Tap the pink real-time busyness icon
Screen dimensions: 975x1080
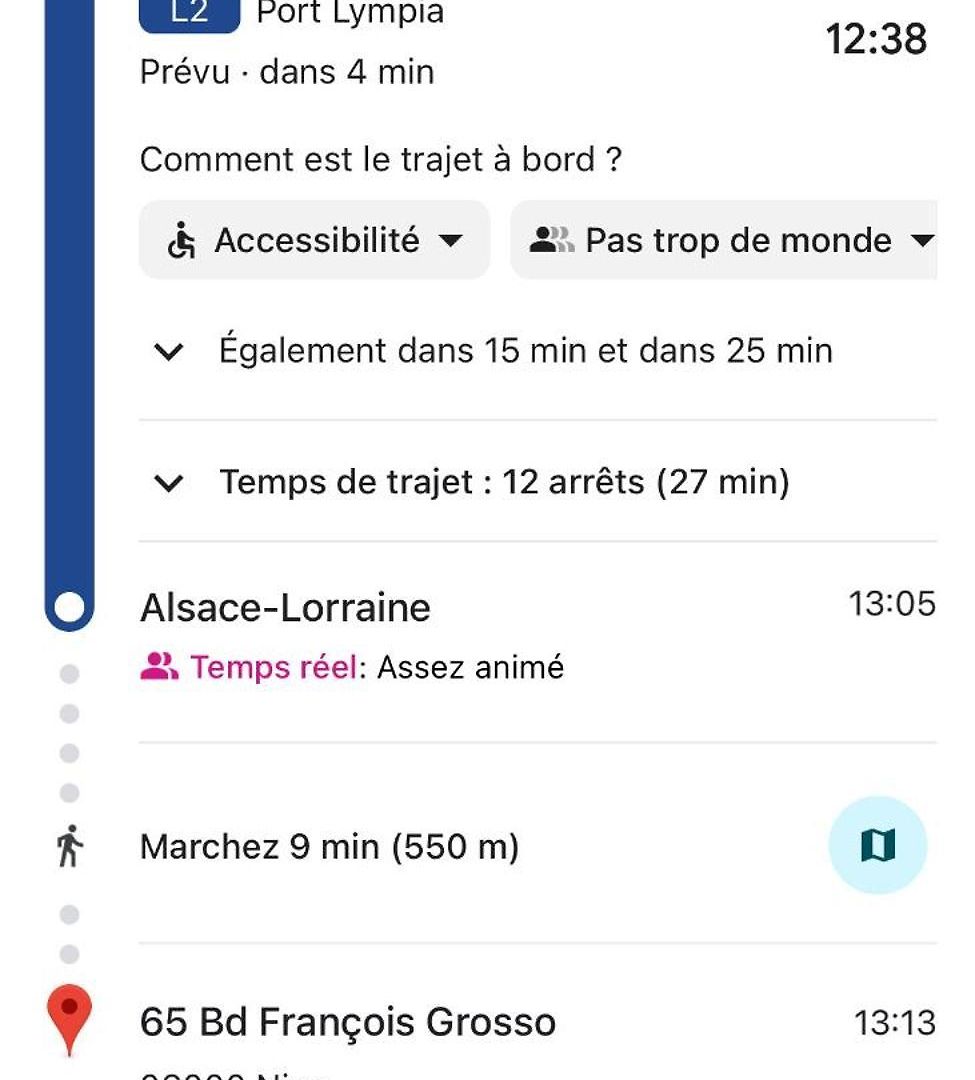coord(159,667)
